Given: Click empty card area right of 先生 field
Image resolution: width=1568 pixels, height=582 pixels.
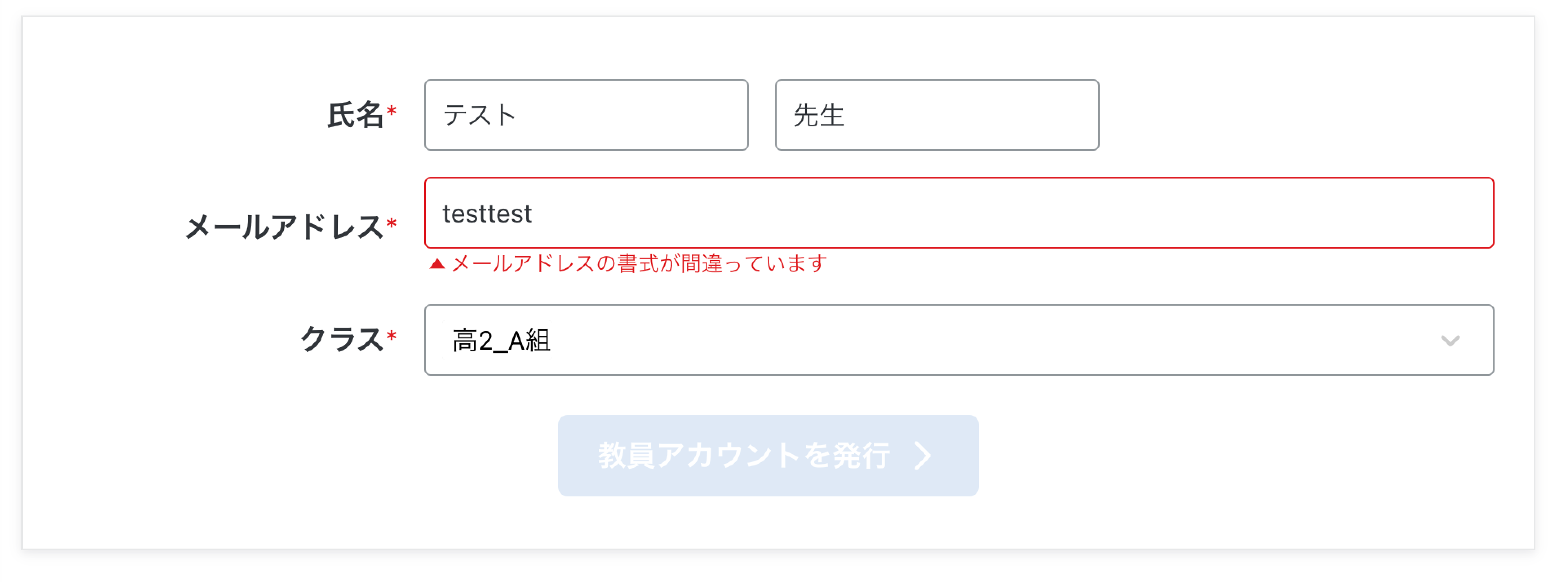Looking at the screenshot, I should [1309, 115].
